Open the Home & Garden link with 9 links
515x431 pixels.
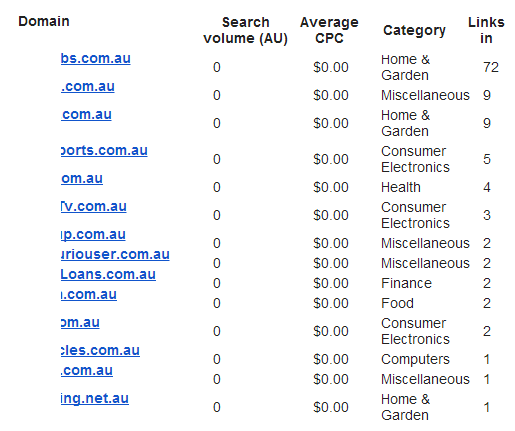click(86, 114)
